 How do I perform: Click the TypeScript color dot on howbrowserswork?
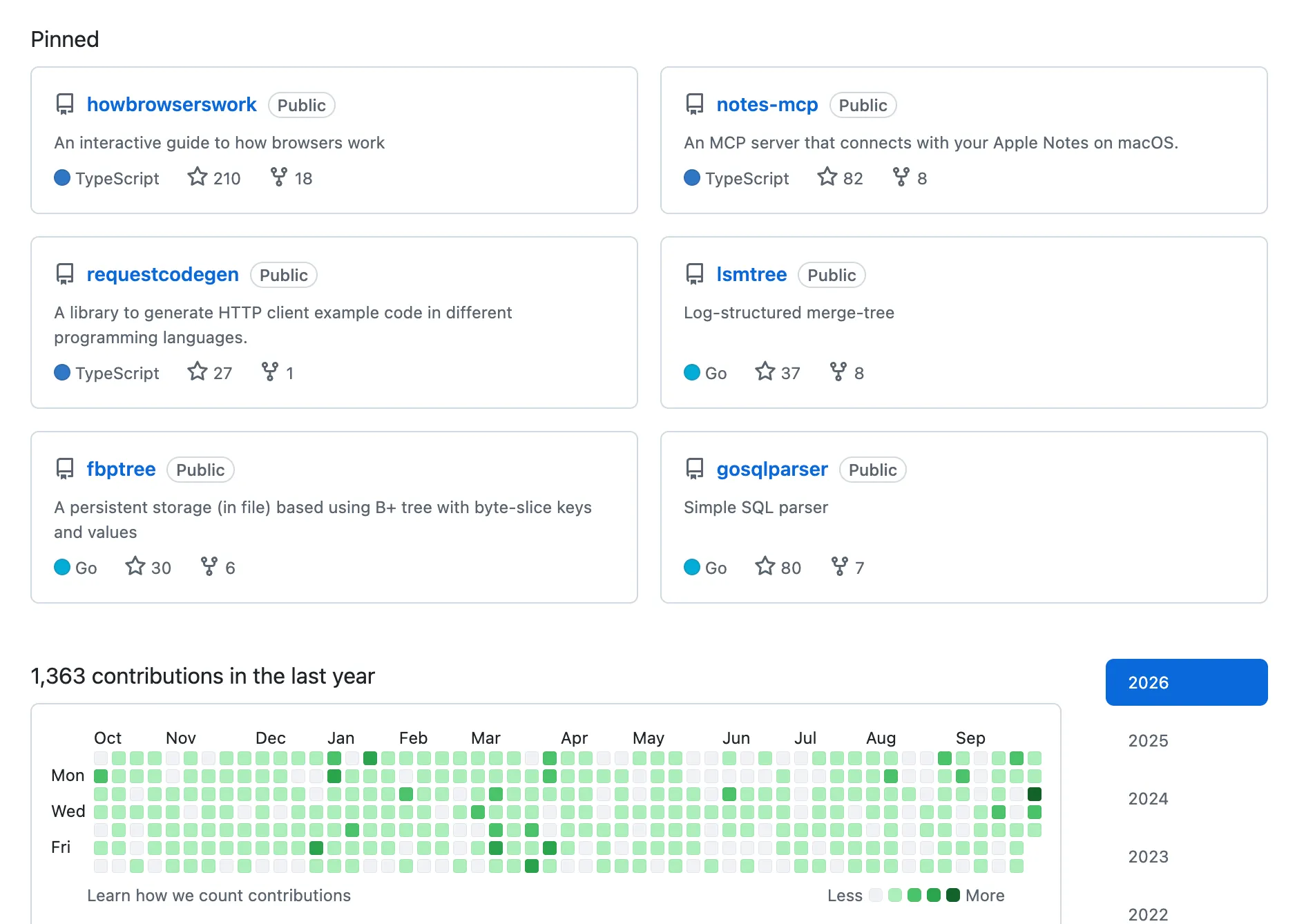point(62,177)
